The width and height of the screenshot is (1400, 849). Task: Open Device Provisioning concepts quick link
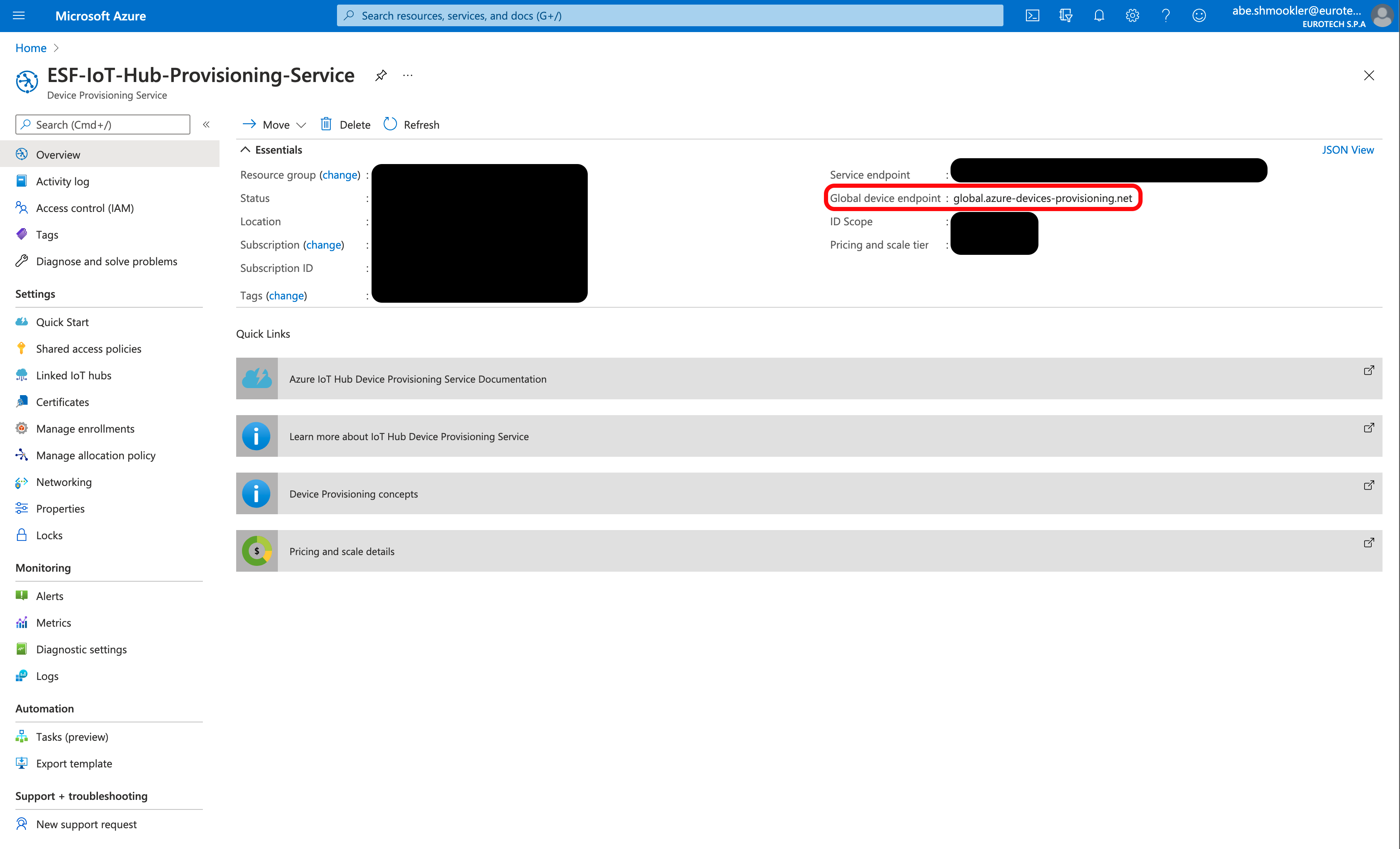coord(809,493)
